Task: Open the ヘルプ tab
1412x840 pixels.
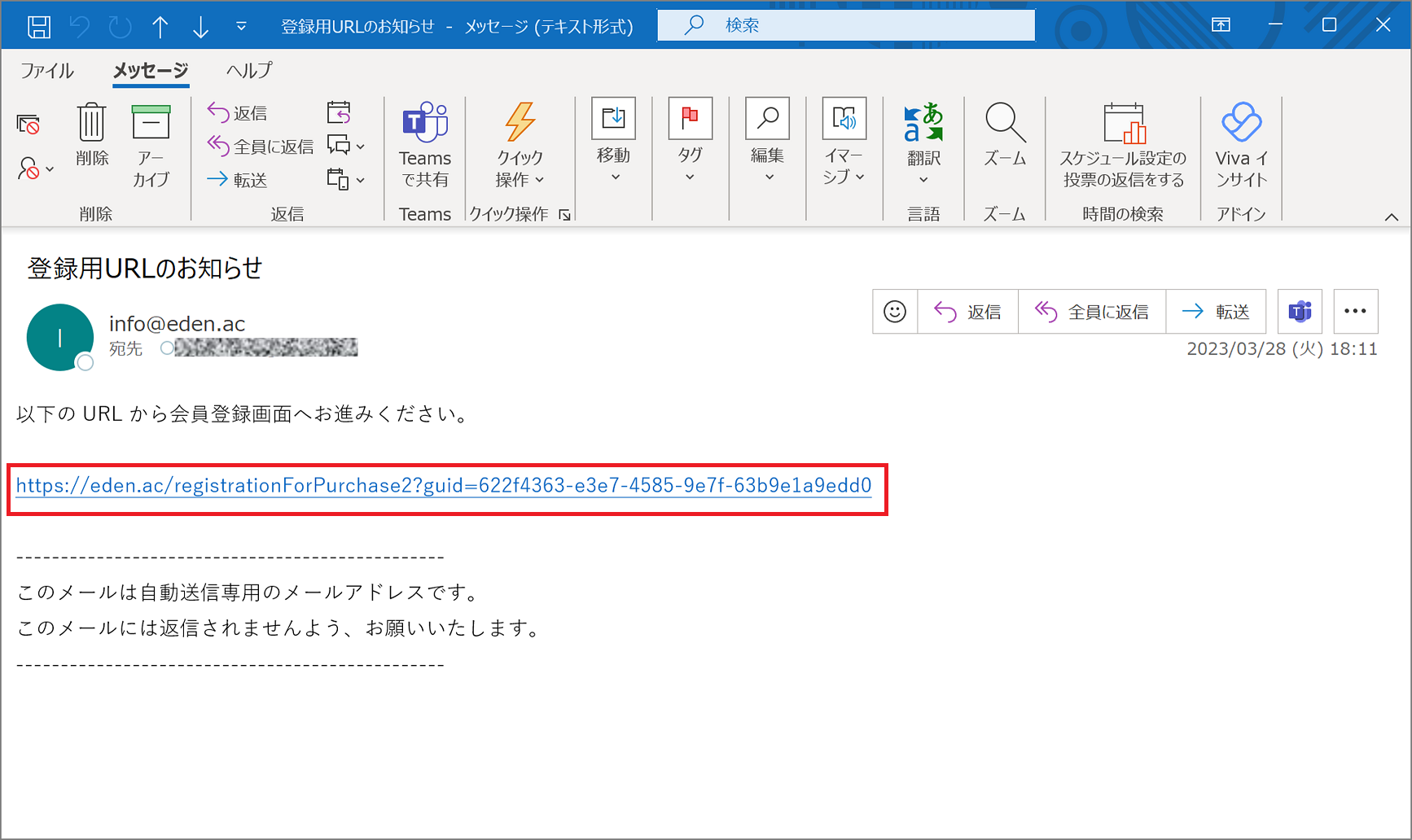Action: [249, 71]
